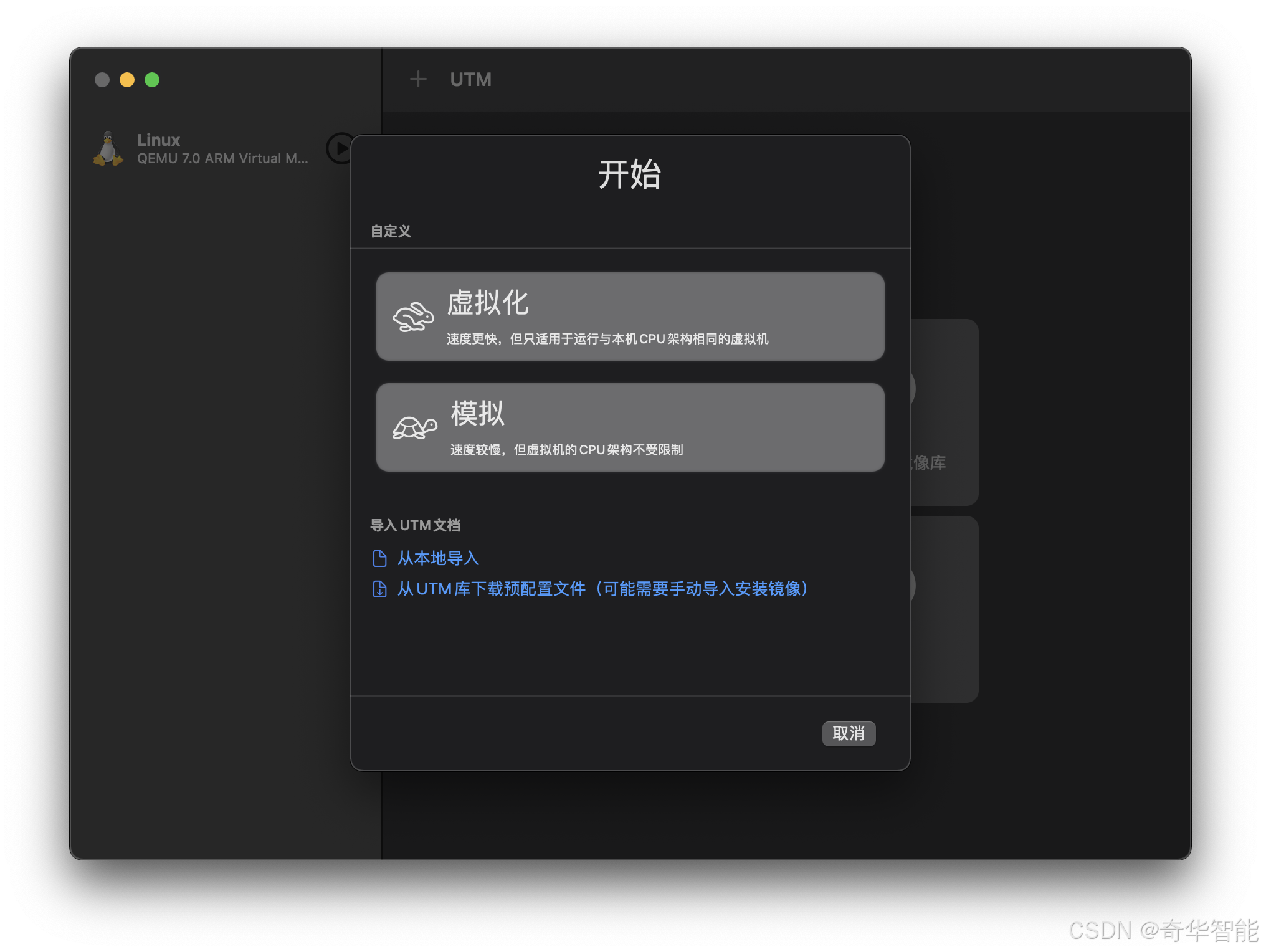Click the green full-screen window button
This screenshot has width=1261, height=952.
coord(152,80)
